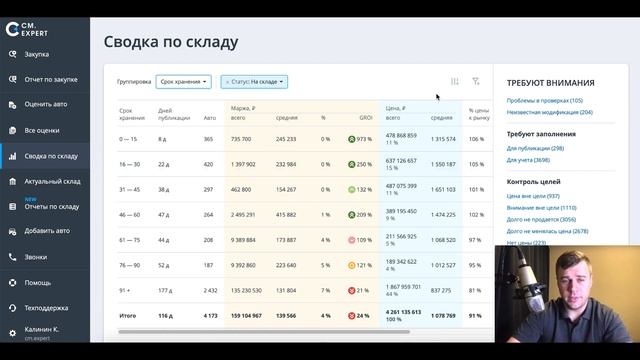Click the ТРЕБУЮТ ВНИМАНИЯ panel heading

pyautogui.click(x=550, y=83)
